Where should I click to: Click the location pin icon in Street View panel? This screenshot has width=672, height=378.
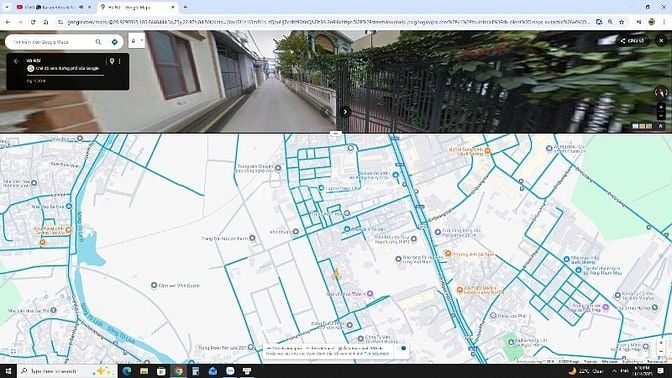point(112,61)
